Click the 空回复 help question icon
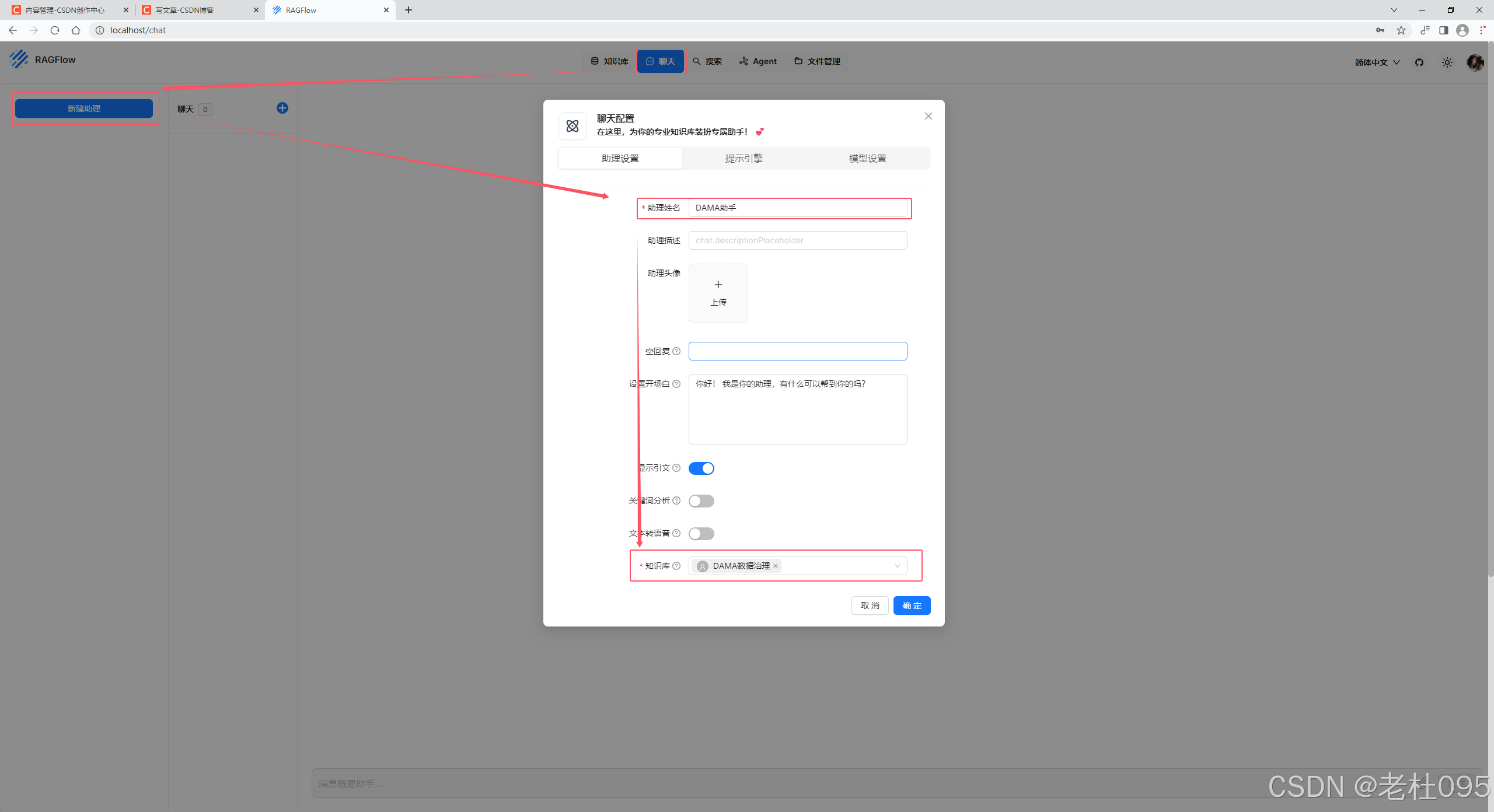 [x=676, y=351]
